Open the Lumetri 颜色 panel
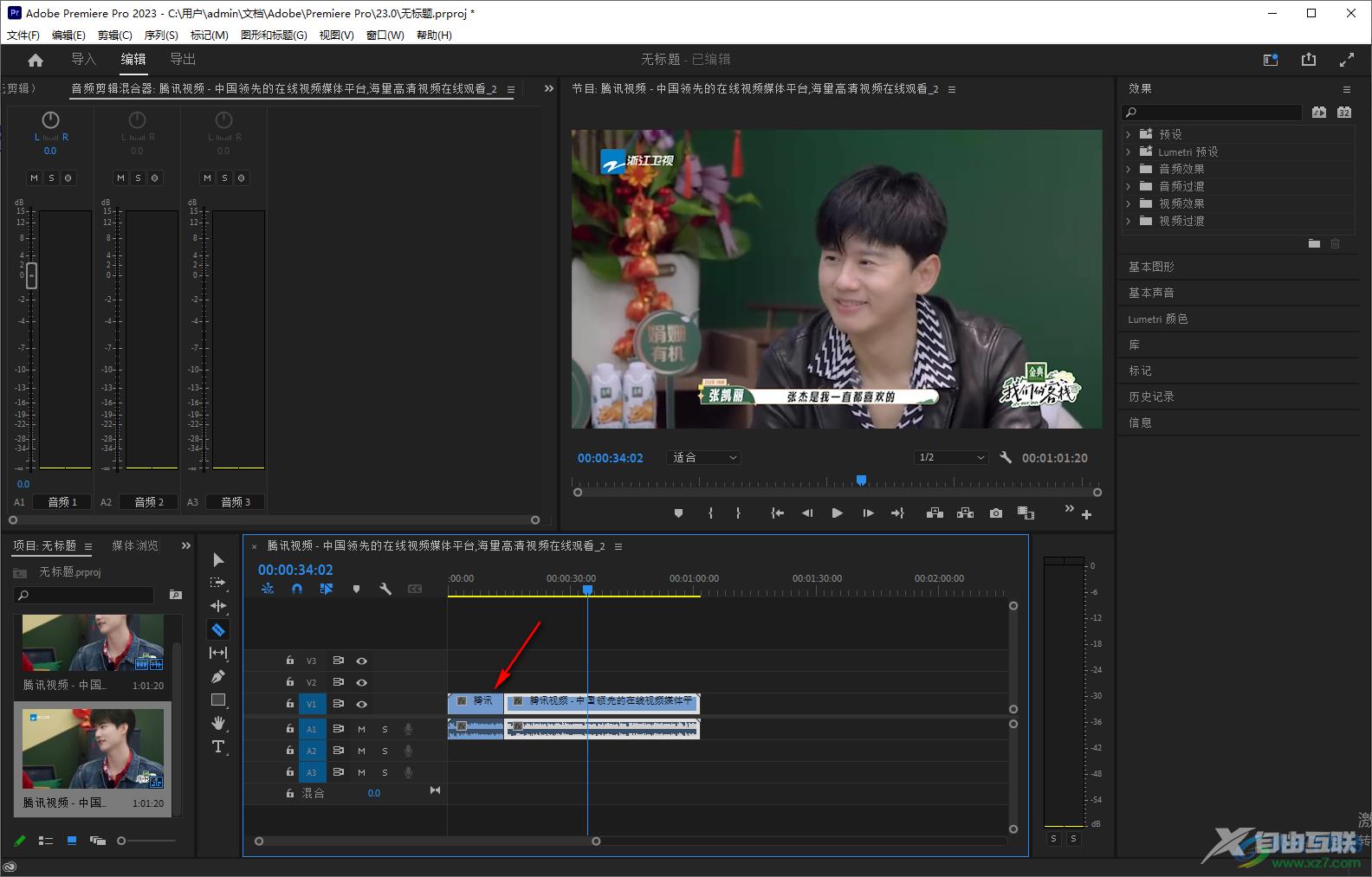1372x877 pixels. (x=1158, y=319)
